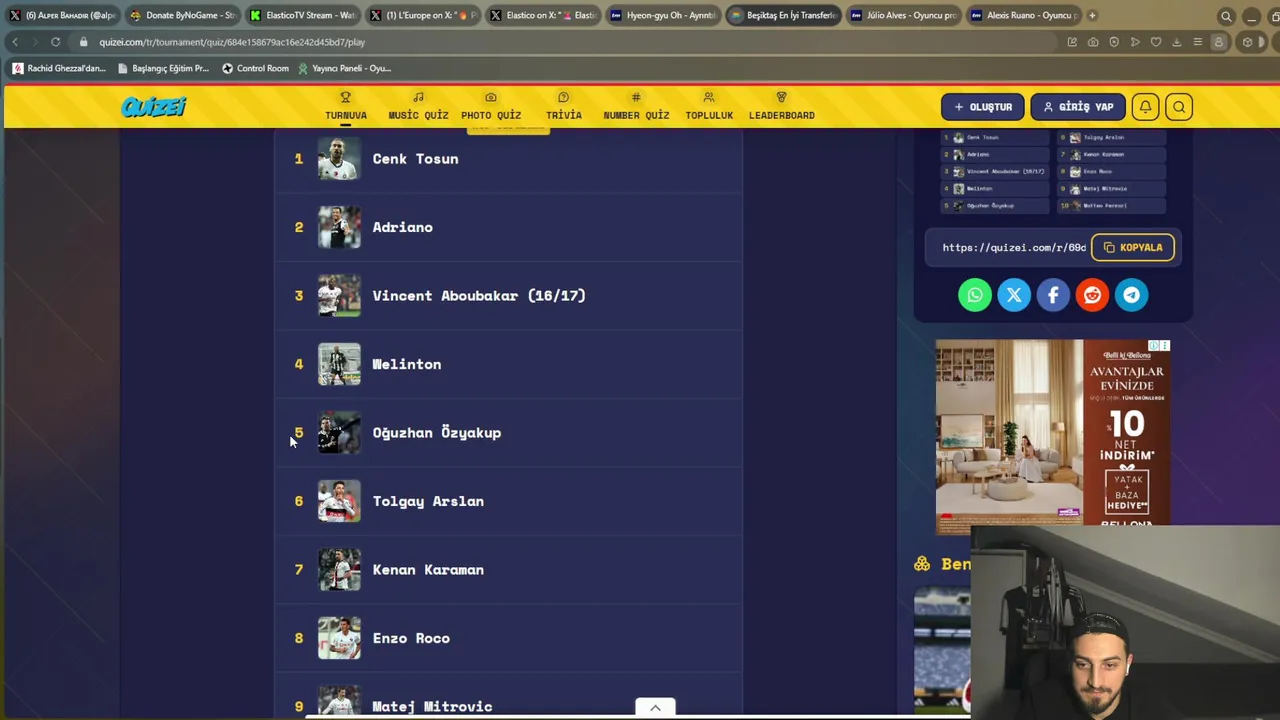Open a new browser tab
The width and height of the screenshot is (1280, 720).
pyautogui.click(x=1092, y=15)
